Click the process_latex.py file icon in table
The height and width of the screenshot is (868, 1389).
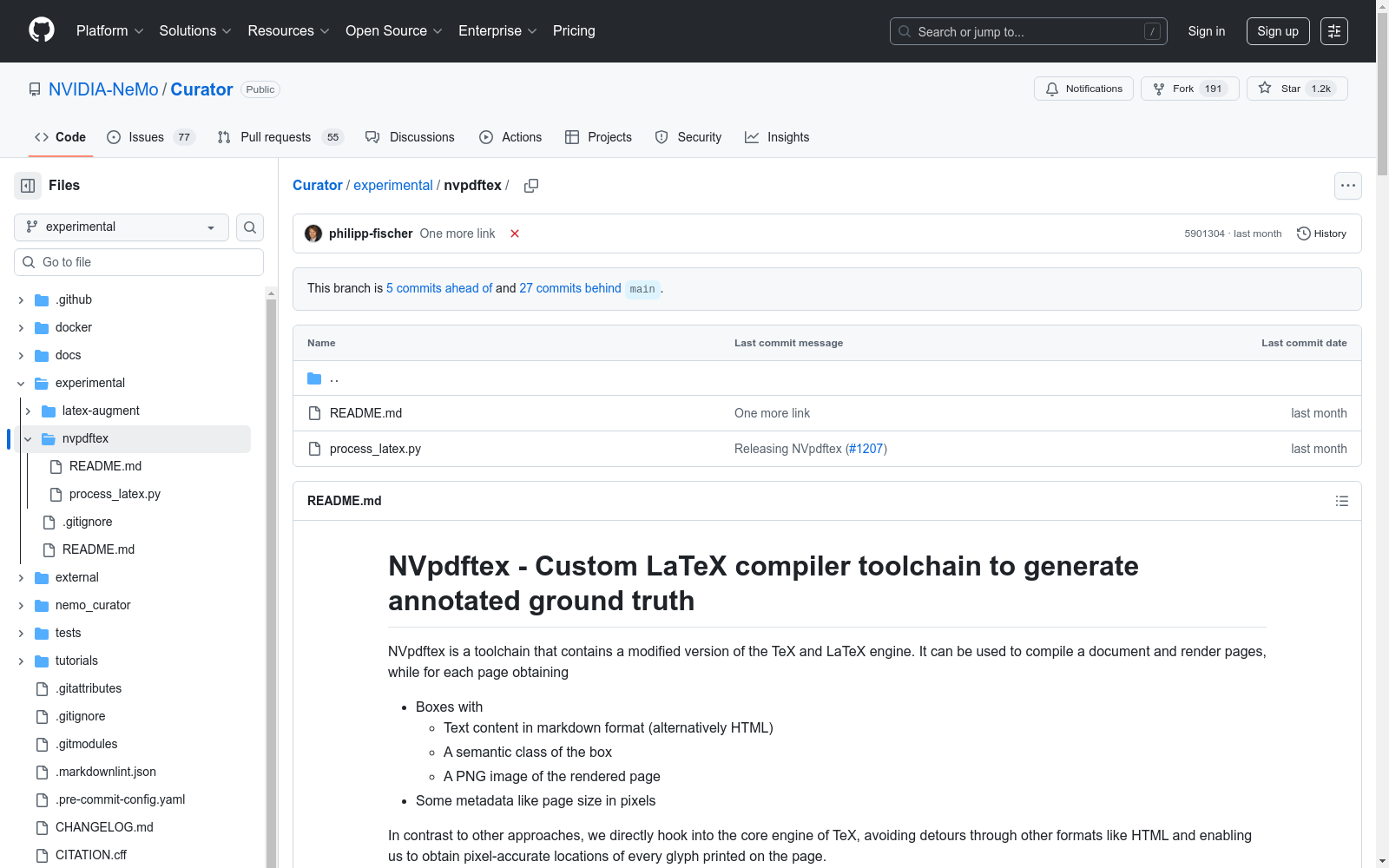[314, 449]
